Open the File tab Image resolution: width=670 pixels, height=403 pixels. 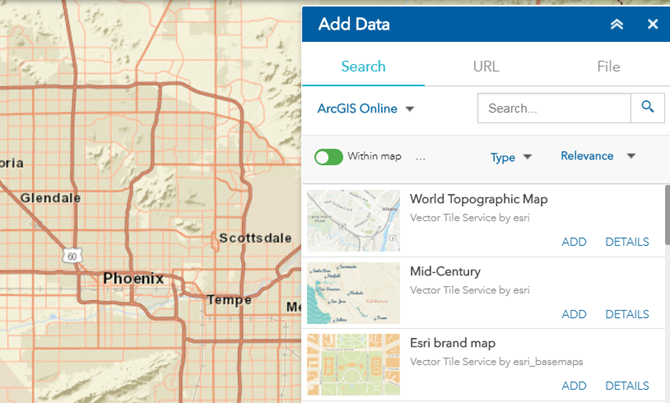tap(608, 67)
